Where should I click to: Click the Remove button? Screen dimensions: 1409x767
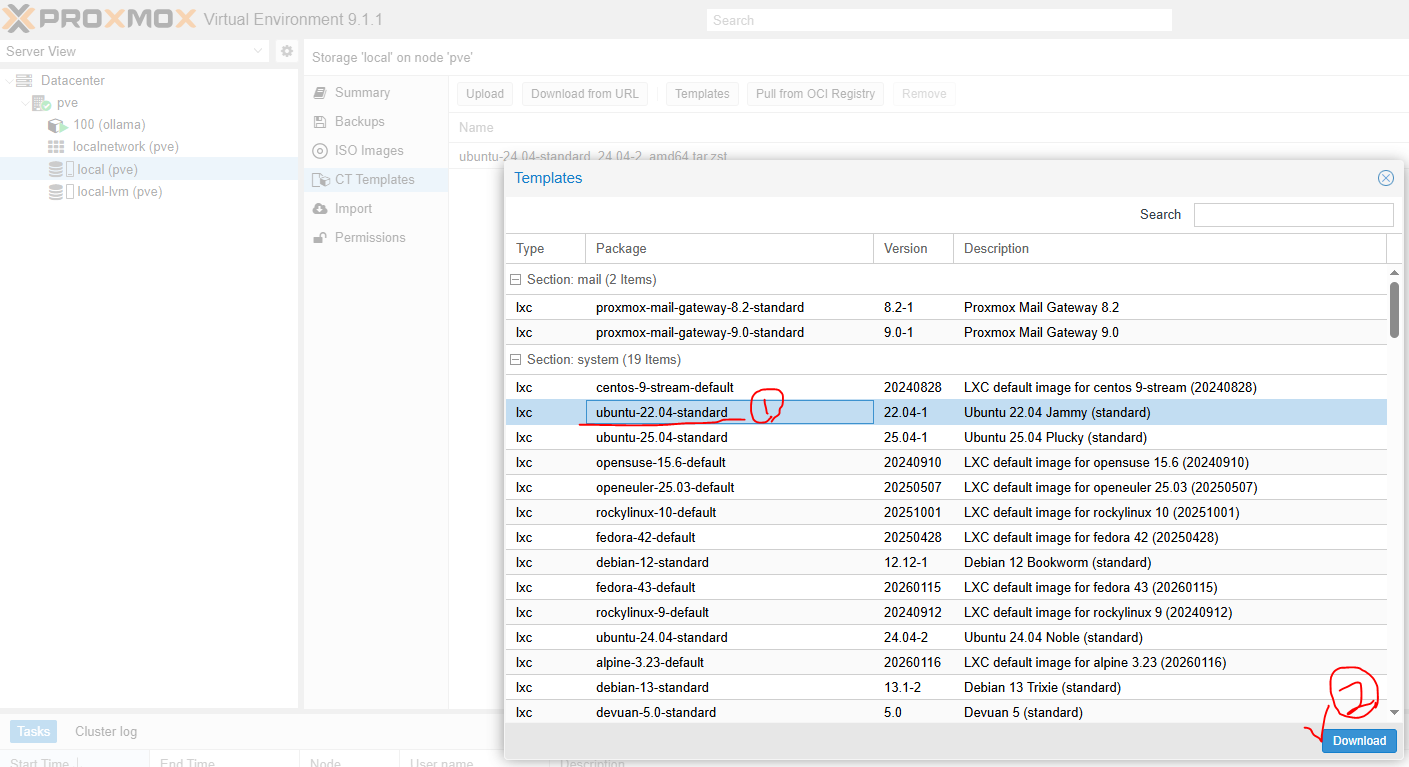924,94
